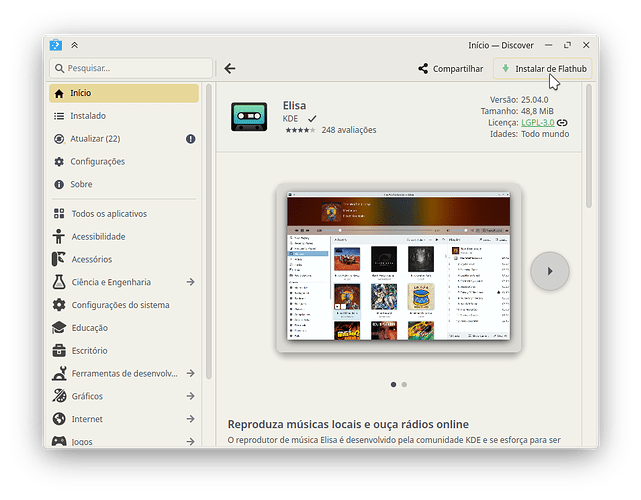Viewport: 641px width, 500px height.
Task: Click the license link chain icon
Action: pyautogui.click(x=562, y=123)
